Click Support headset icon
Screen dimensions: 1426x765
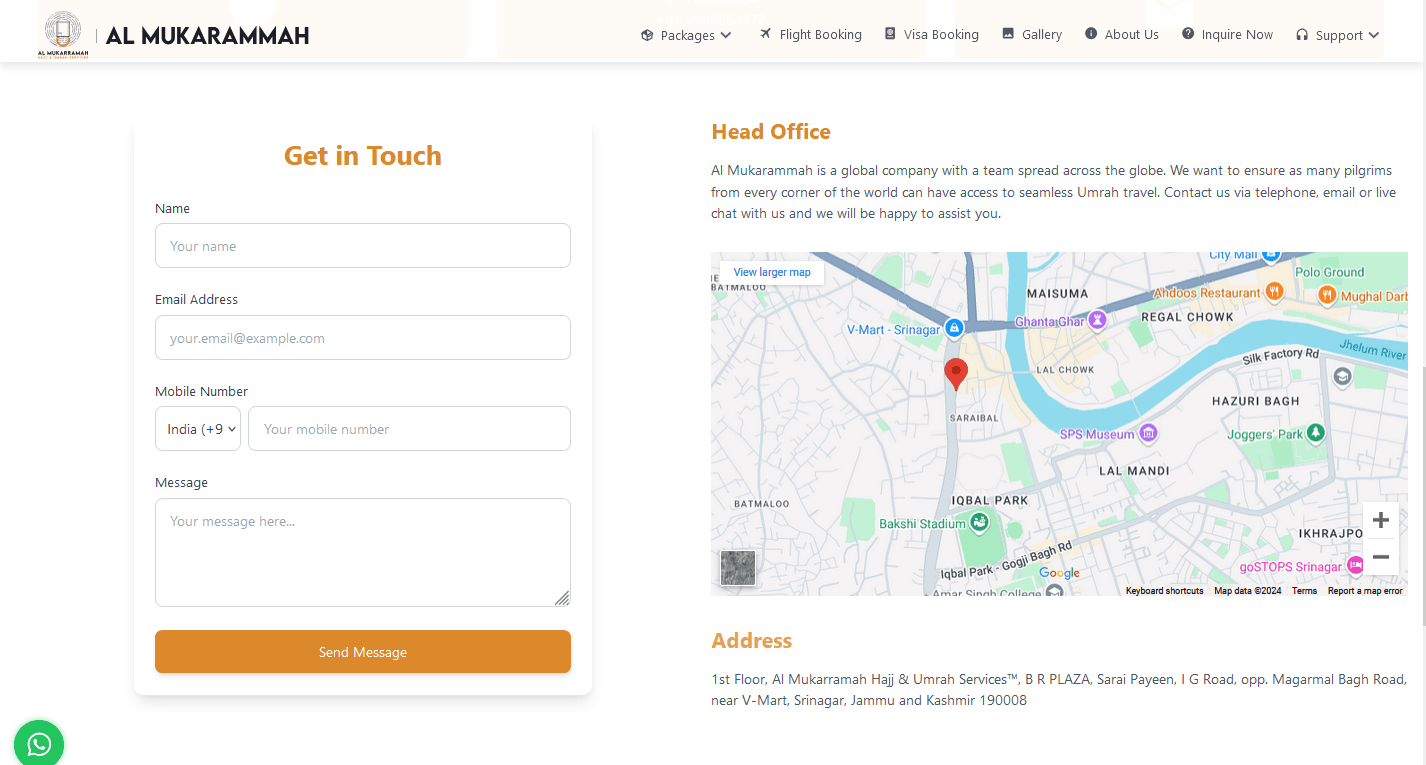[1302, 34]
